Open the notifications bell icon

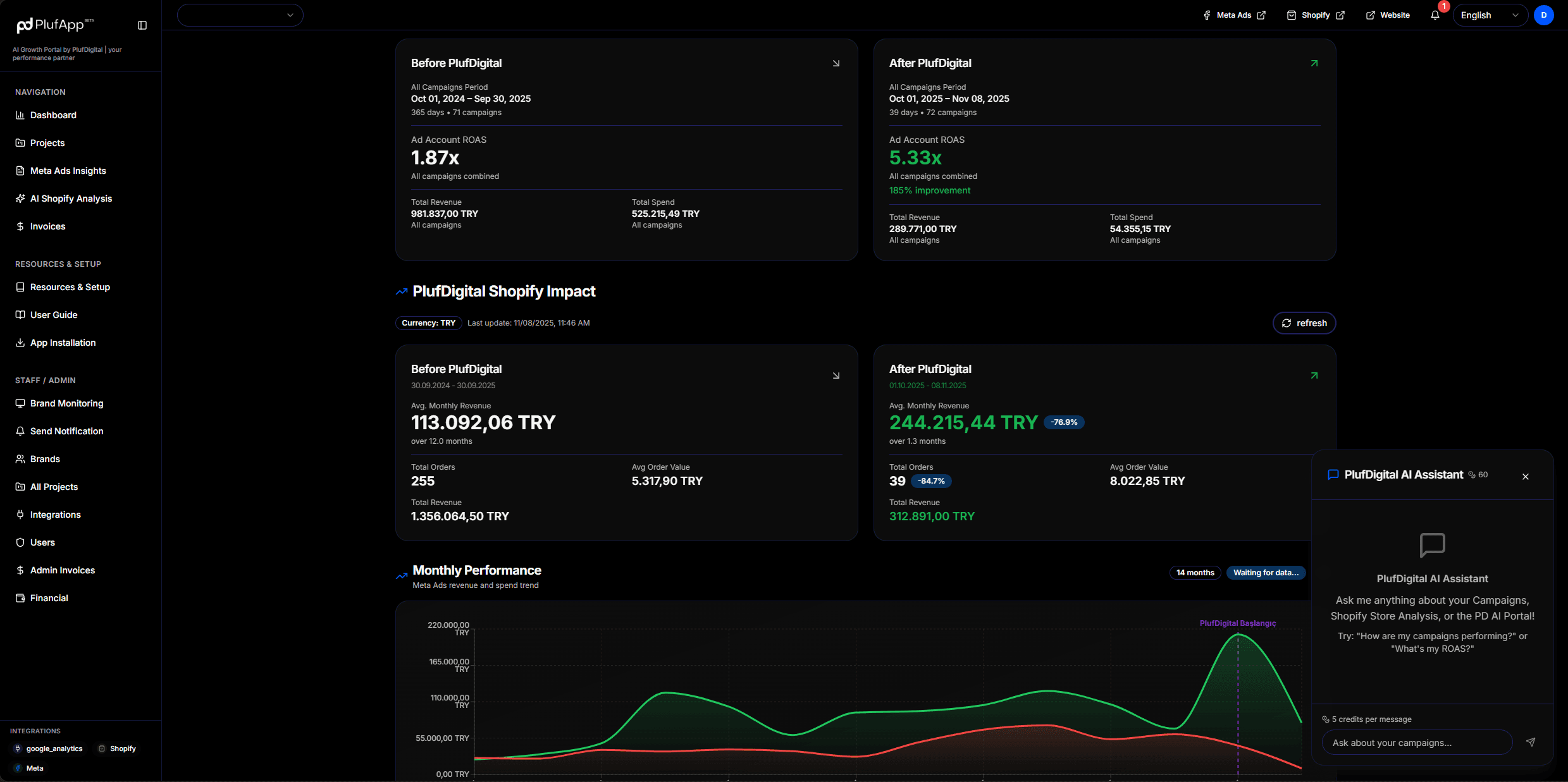click(1435, 15)
